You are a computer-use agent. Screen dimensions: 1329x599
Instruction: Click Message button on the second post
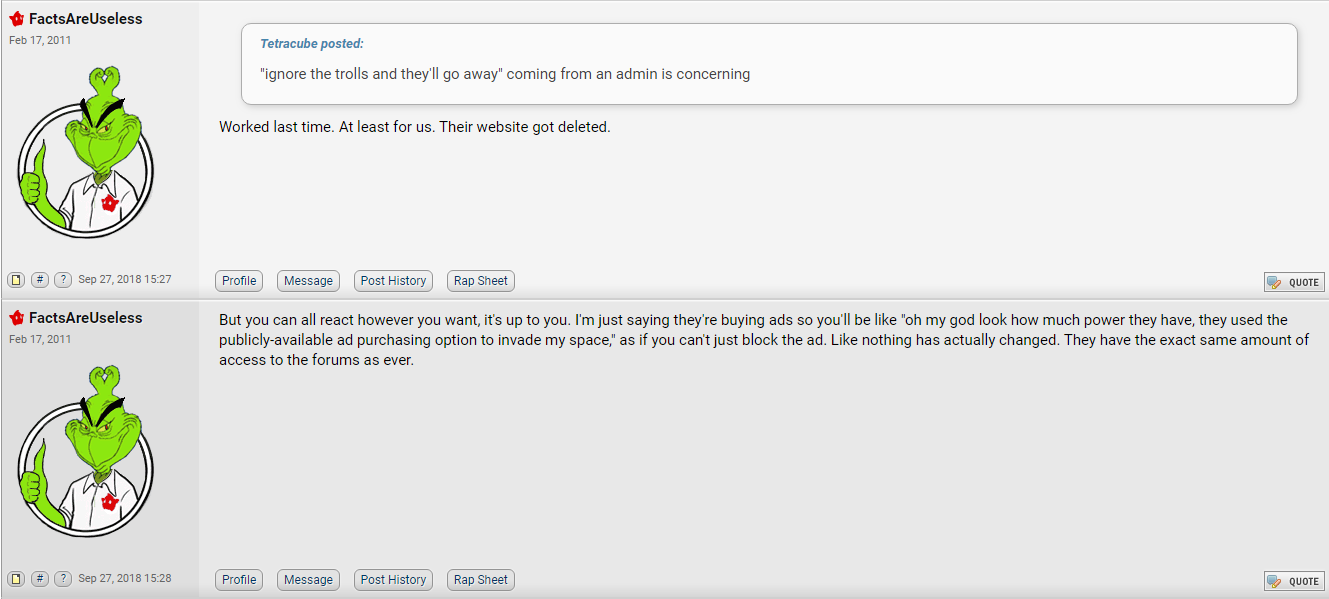tap(308, 580)
